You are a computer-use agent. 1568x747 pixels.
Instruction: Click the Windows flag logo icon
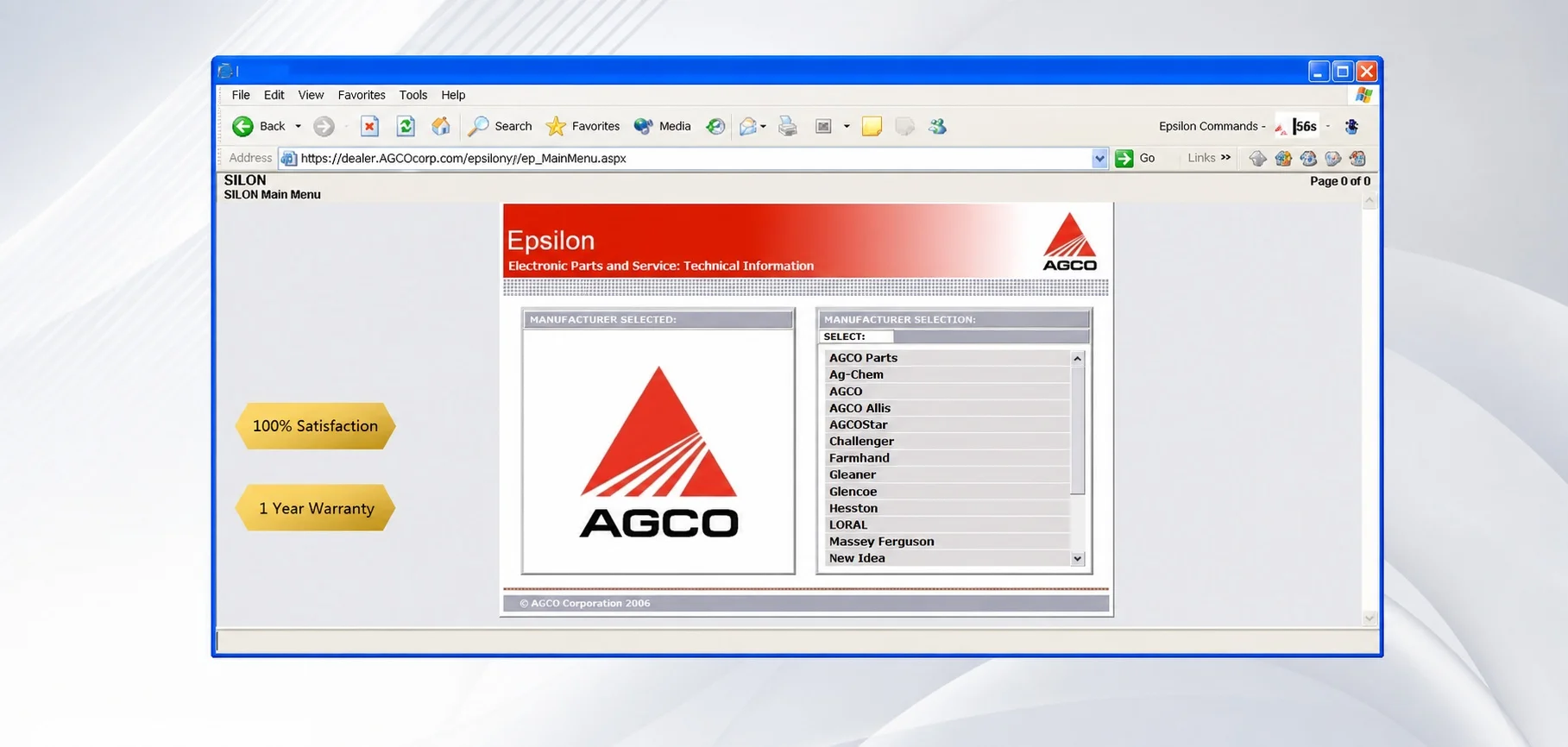[x=1363, y=95]
